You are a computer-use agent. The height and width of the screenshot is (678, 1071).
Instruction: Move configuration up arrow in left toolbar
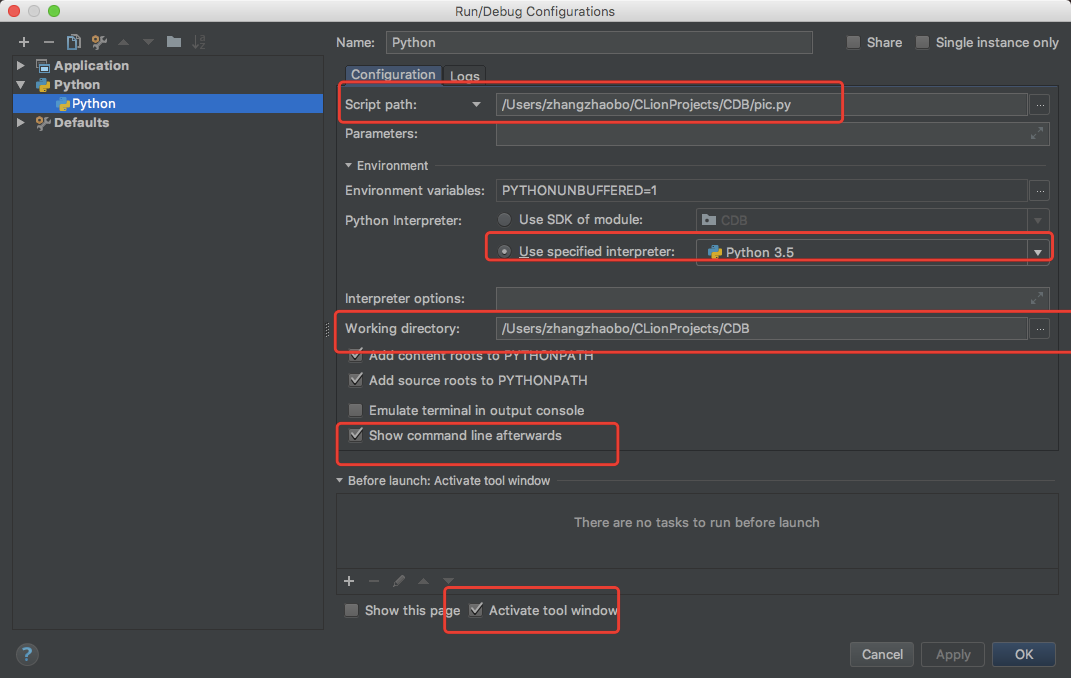124,42
